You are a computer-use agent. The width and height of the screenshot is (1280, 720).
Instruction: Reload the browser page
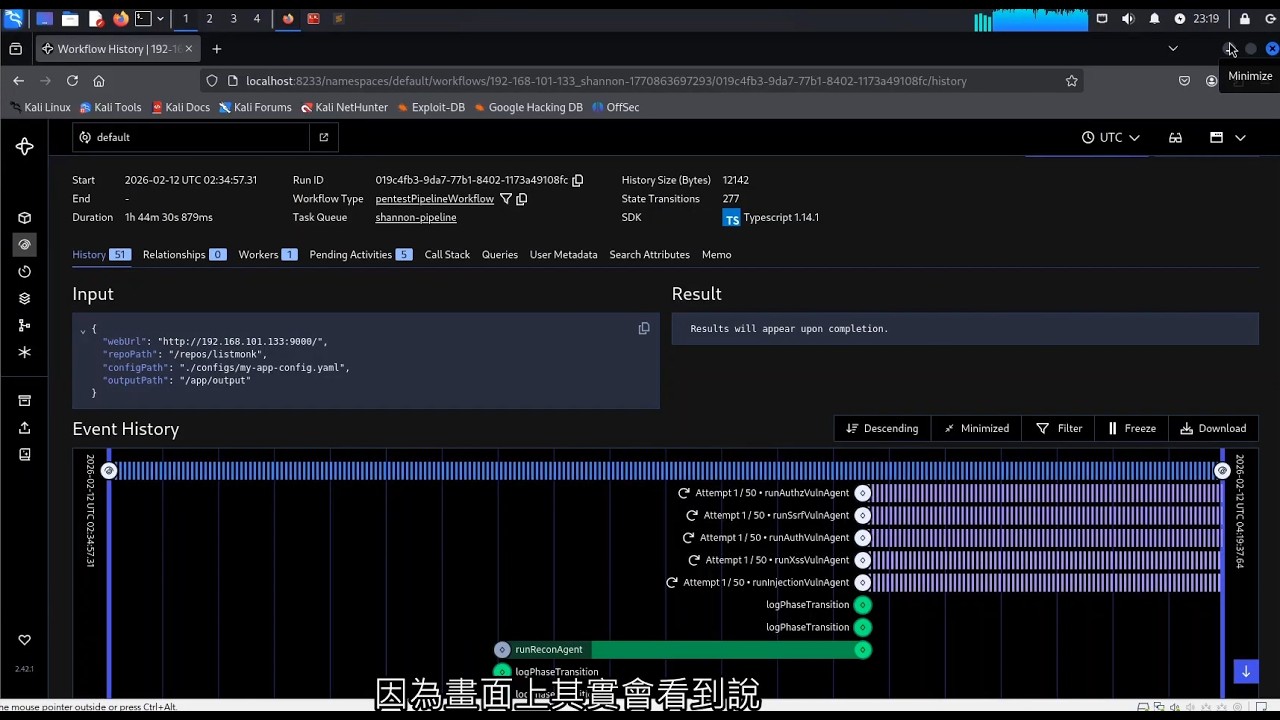click(72, 81)
